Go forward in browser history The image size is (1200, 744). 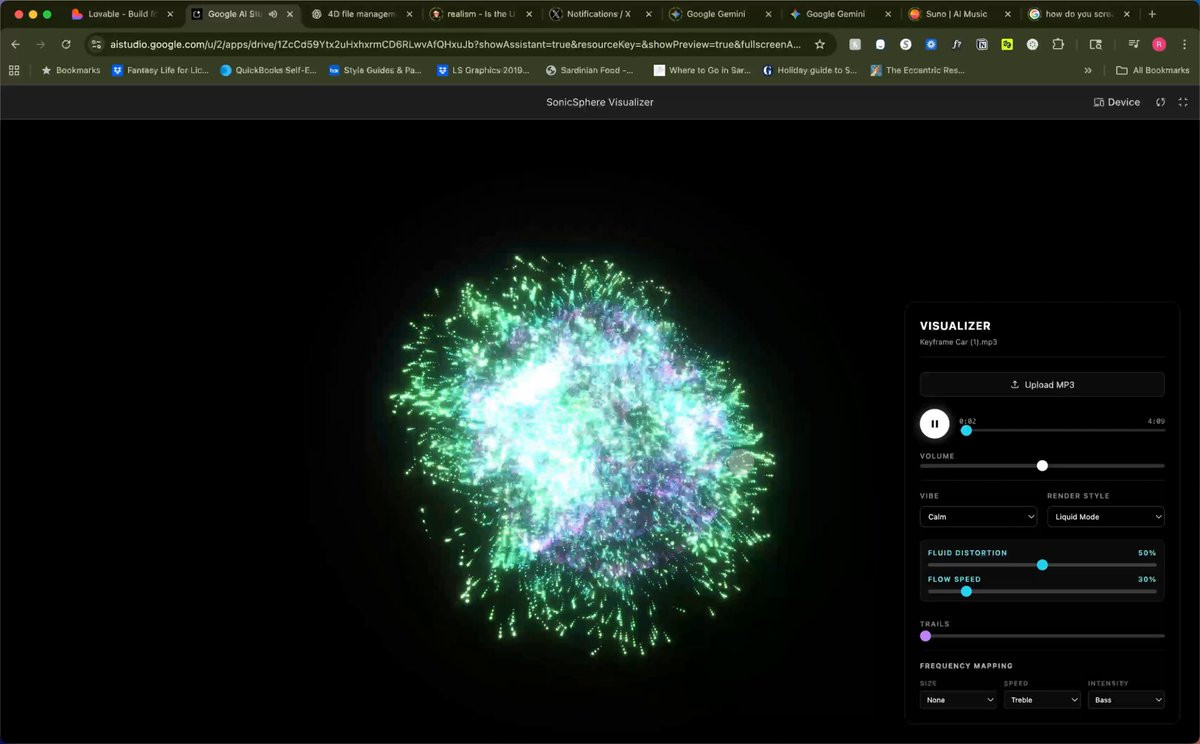[40, 44]
